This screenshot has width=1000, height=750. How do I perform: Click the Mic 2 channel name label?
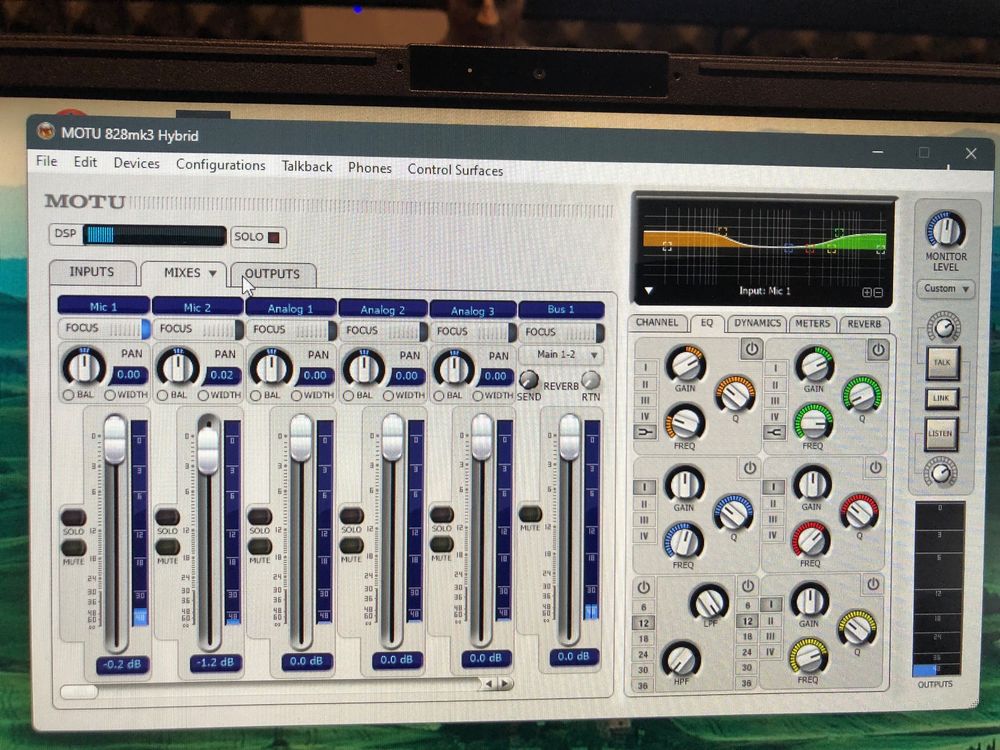click(195, 307)
